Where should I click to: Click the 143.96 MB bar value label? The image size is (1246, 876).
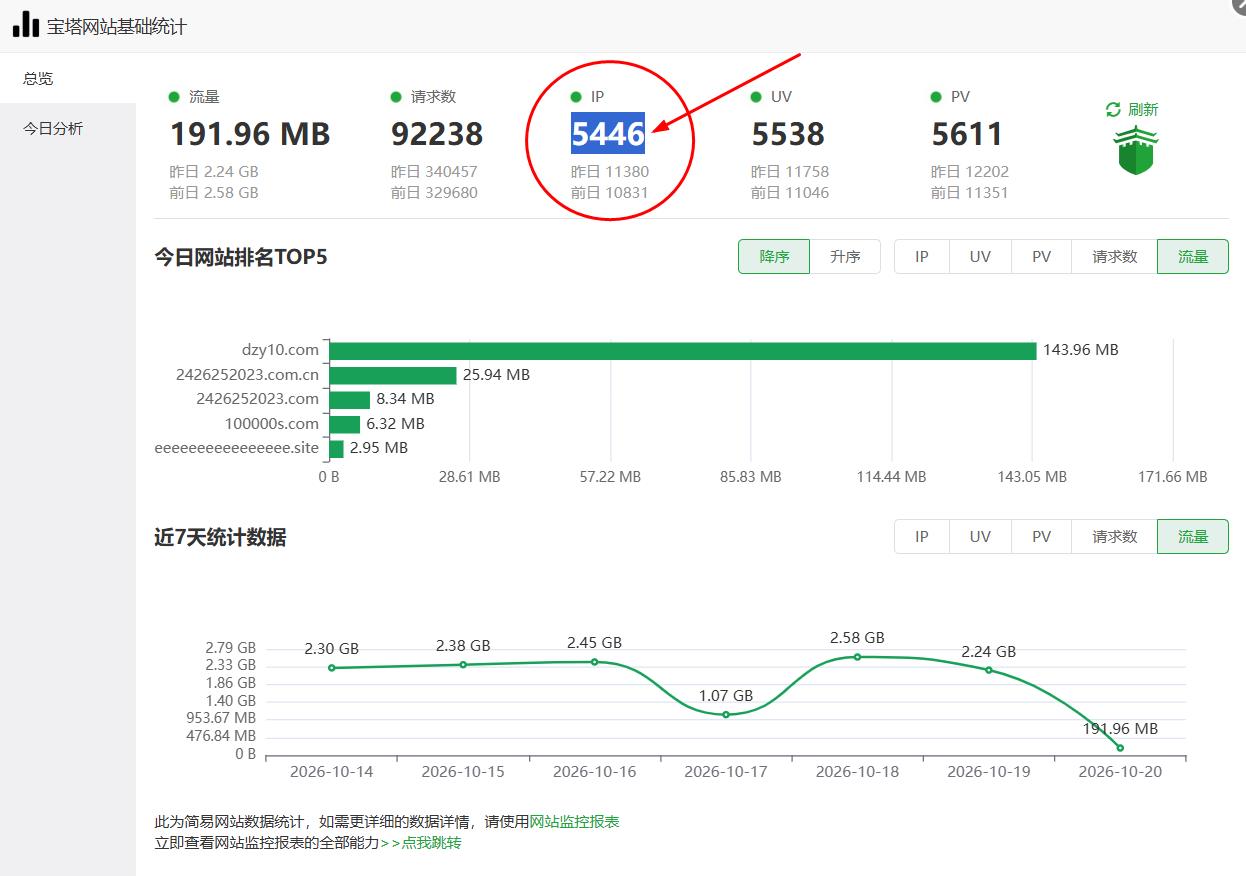point(1081,350)
